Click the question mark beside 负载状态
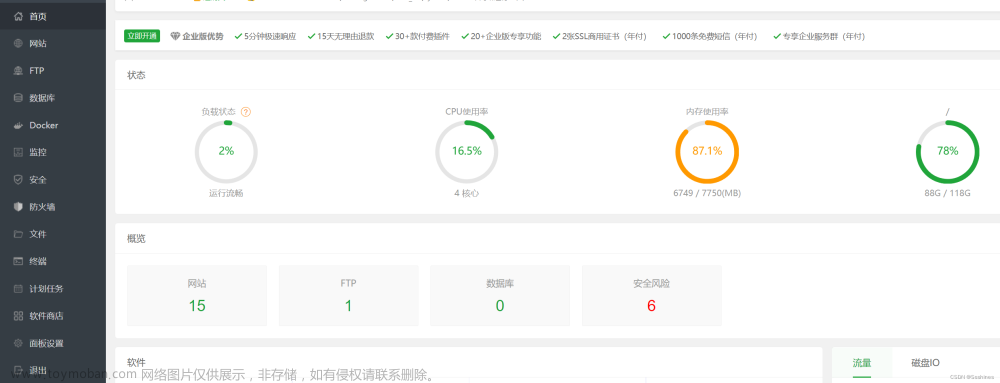Screen dimensions: 1000x383 click(246, 112)
